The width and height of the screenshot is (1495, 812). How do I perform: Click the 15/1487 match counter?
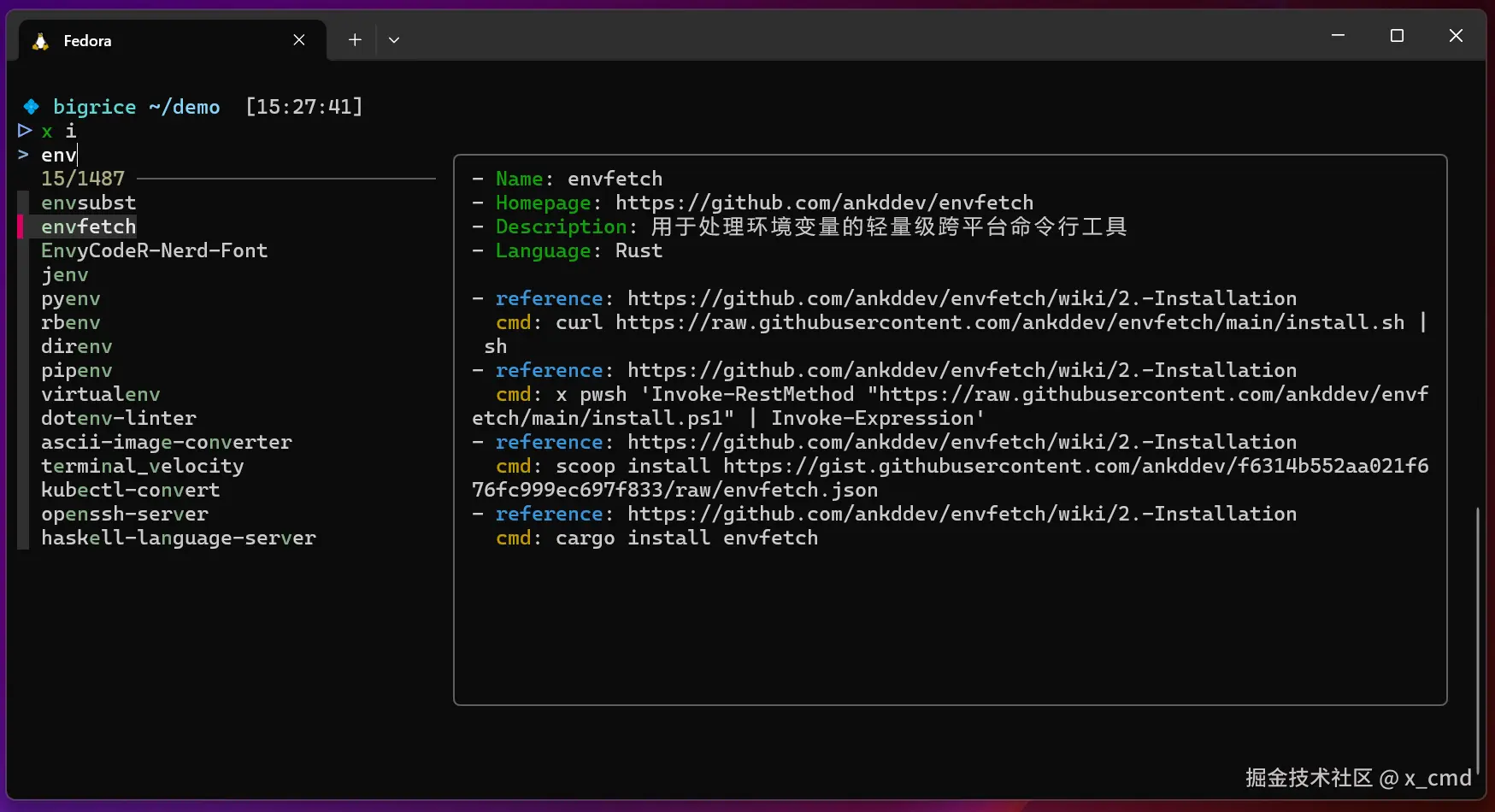tap(83, 179)
